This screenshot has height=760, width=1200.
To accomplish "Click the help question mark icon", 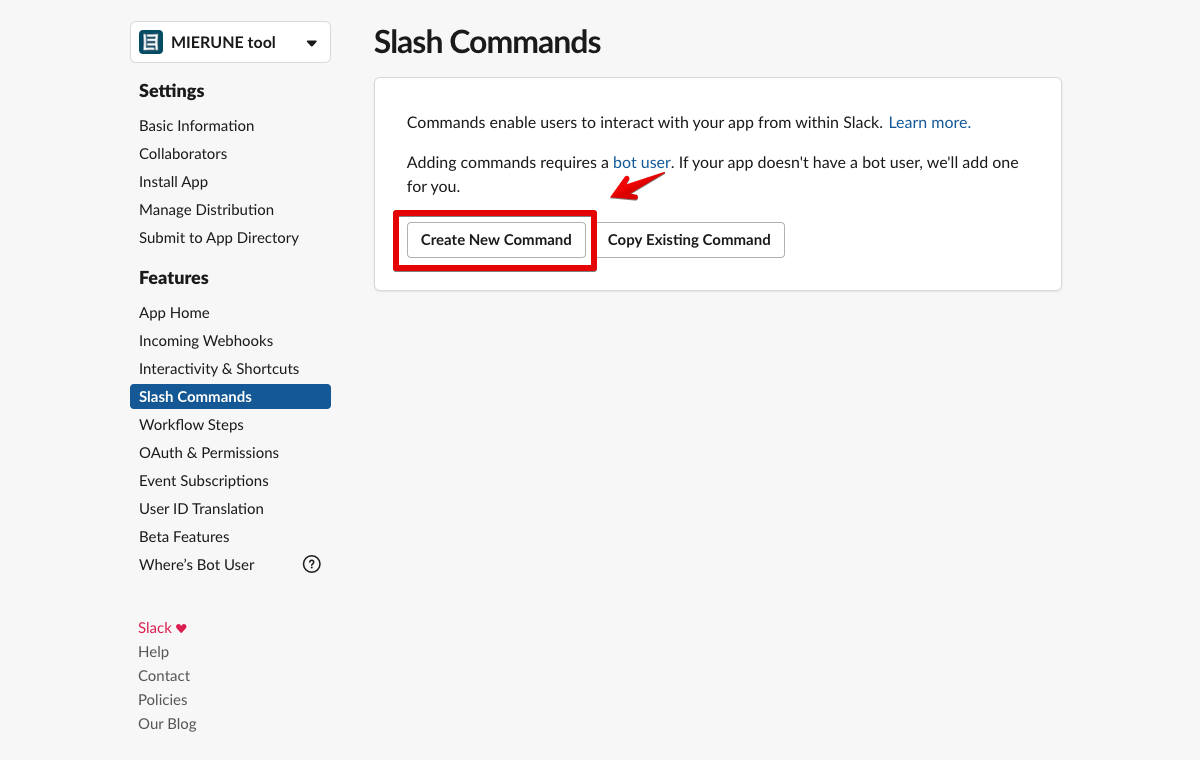I will click(x=312, y=564).
